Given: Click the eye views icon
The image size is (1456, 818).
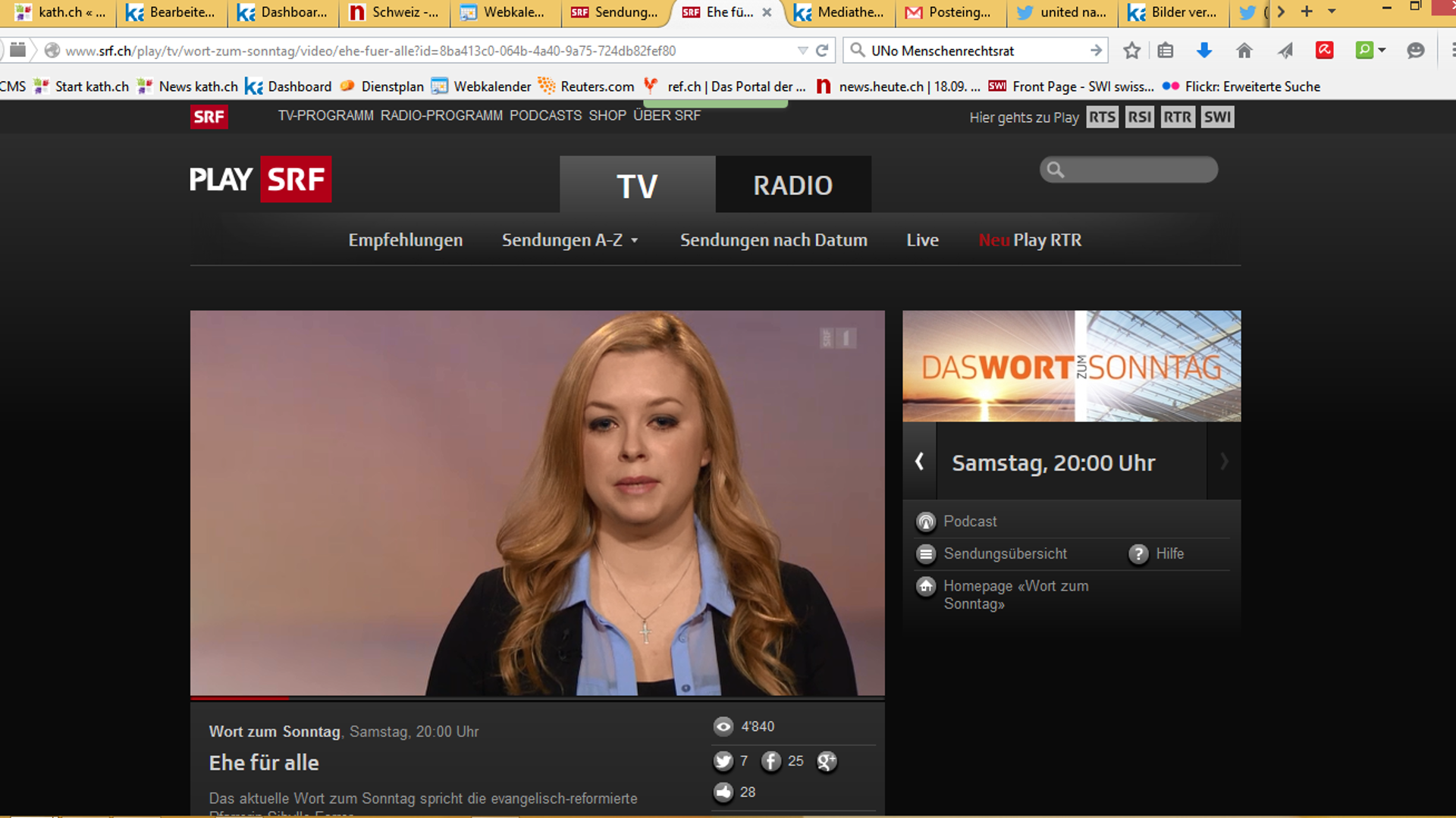Looking at the screenshot, I should (723, 726).
